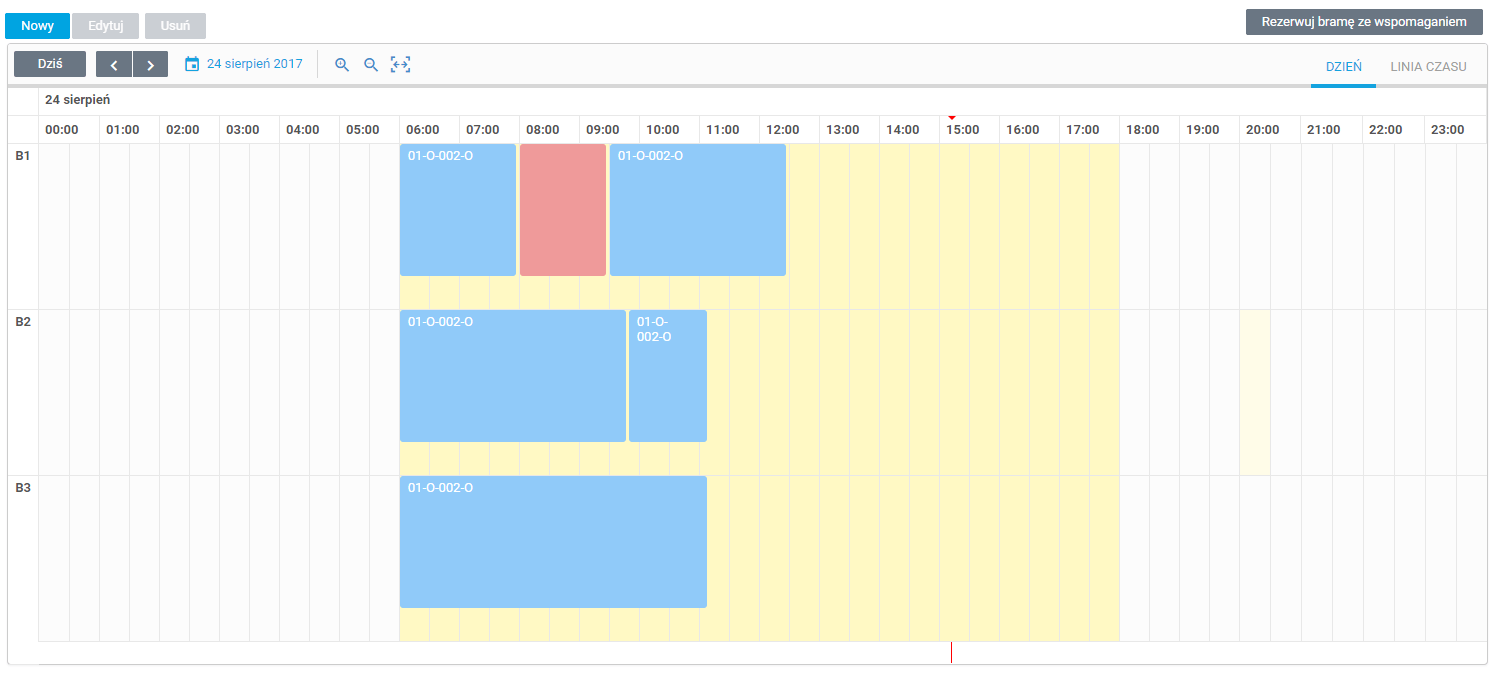Switch to the DZIEŃ tab
This screenshot has height=675, width=1496.
[x=1343, y=67]
